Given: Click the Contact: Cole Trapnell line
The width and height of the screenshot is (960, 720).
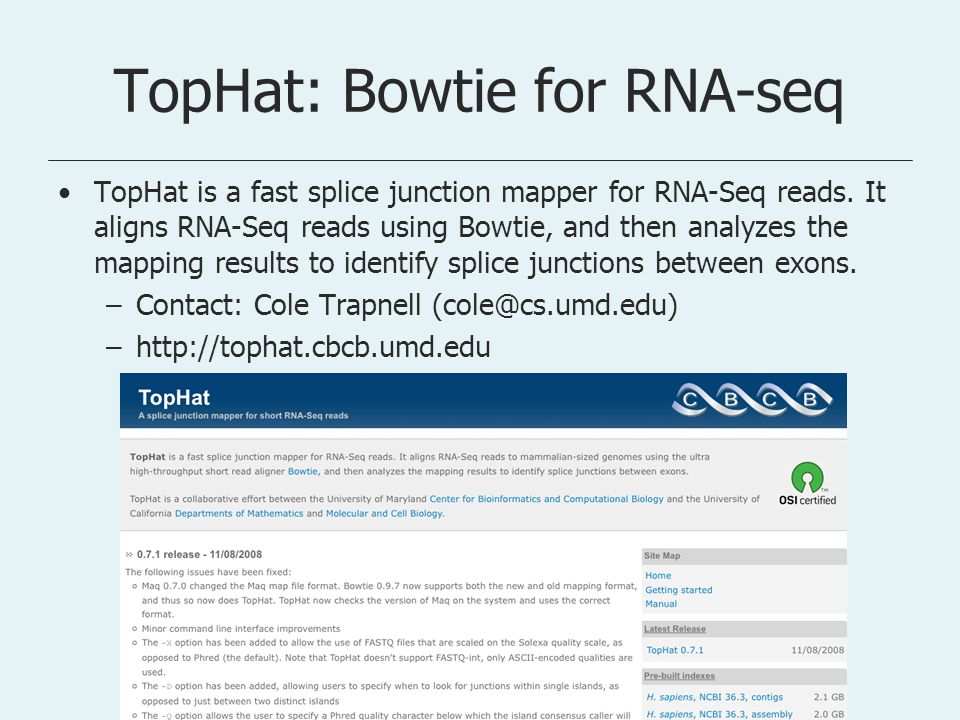Looking at the screenshot, I should point(407,305).
